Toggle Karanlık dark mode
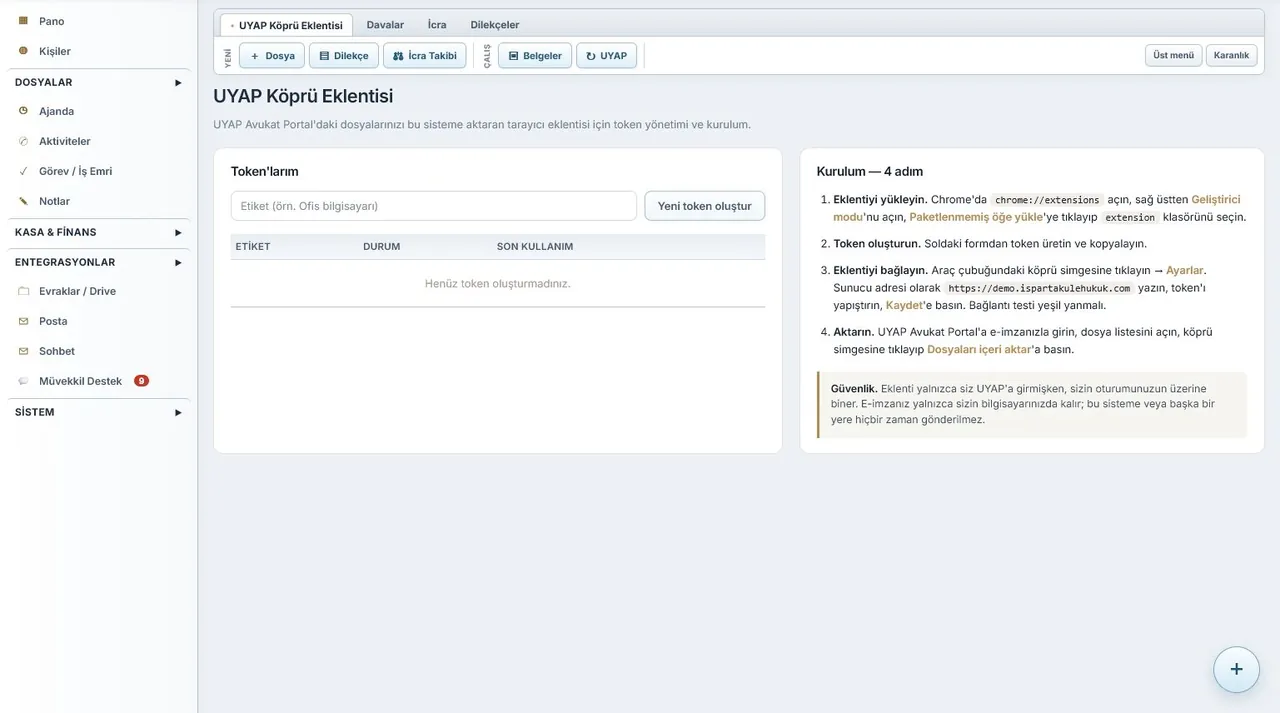 tap(1231, 56)
